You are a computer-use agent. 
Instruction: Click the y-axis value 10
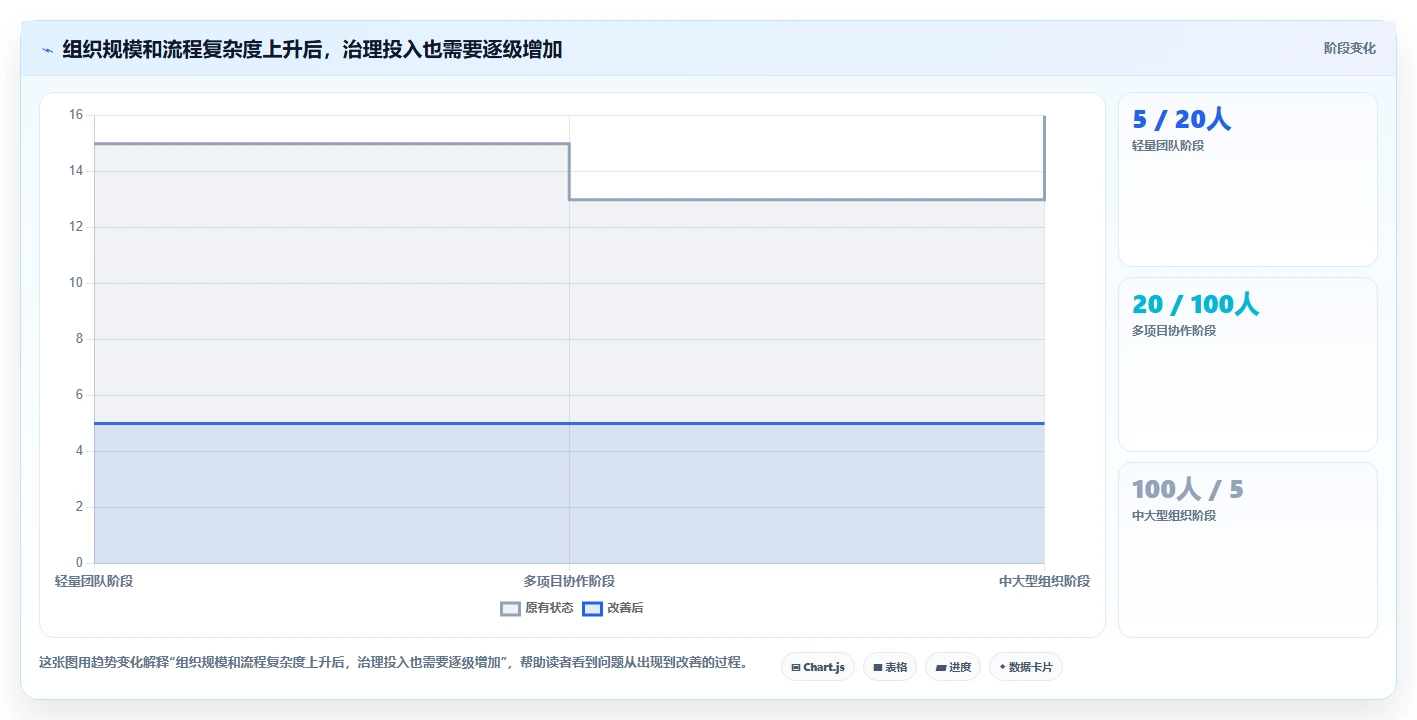76,283
